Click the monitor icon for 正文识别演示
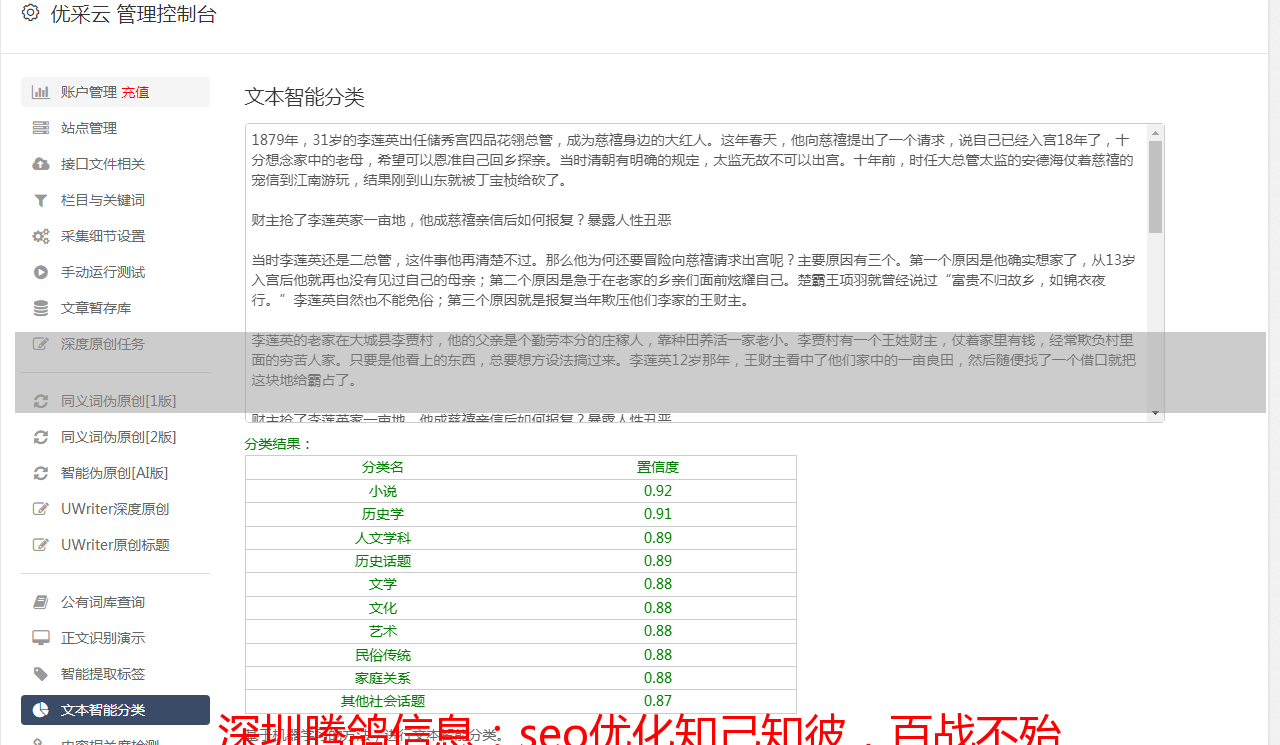 point(41,638)
